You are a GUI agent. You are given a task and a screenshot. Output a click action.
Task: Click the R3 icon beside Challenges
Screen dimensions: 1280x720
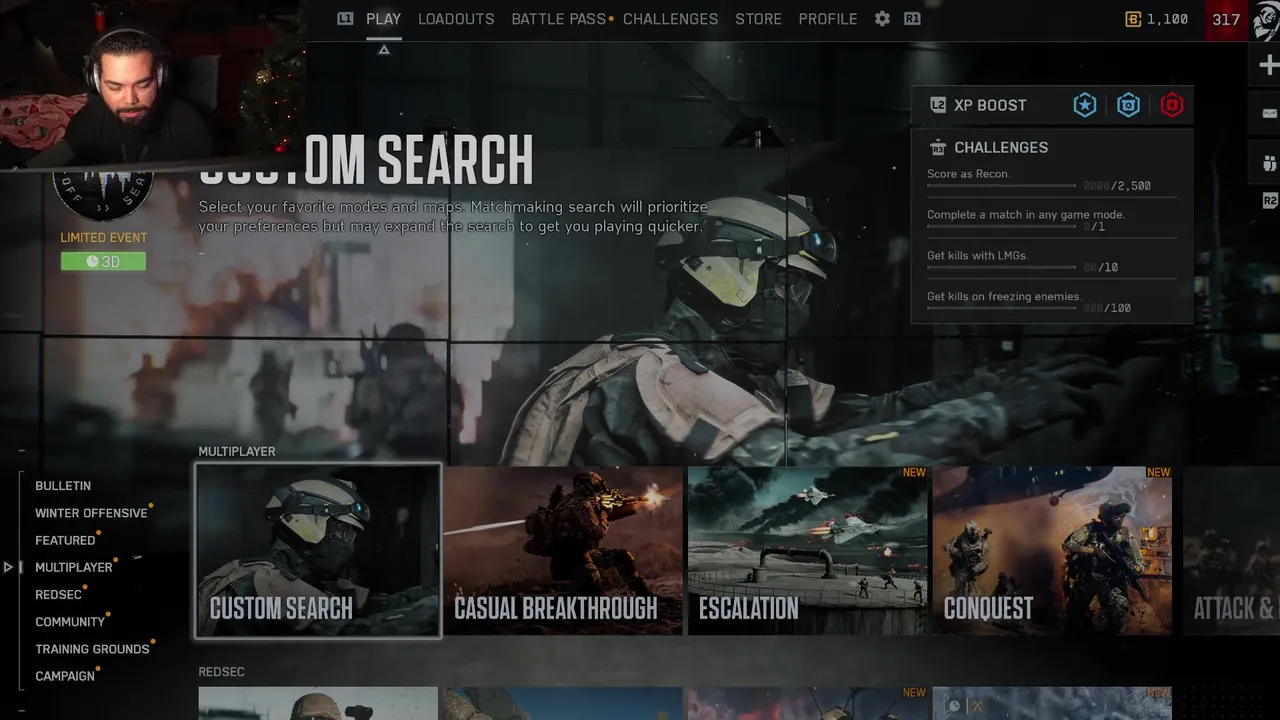pyautogui.click(x=938, y=147)
